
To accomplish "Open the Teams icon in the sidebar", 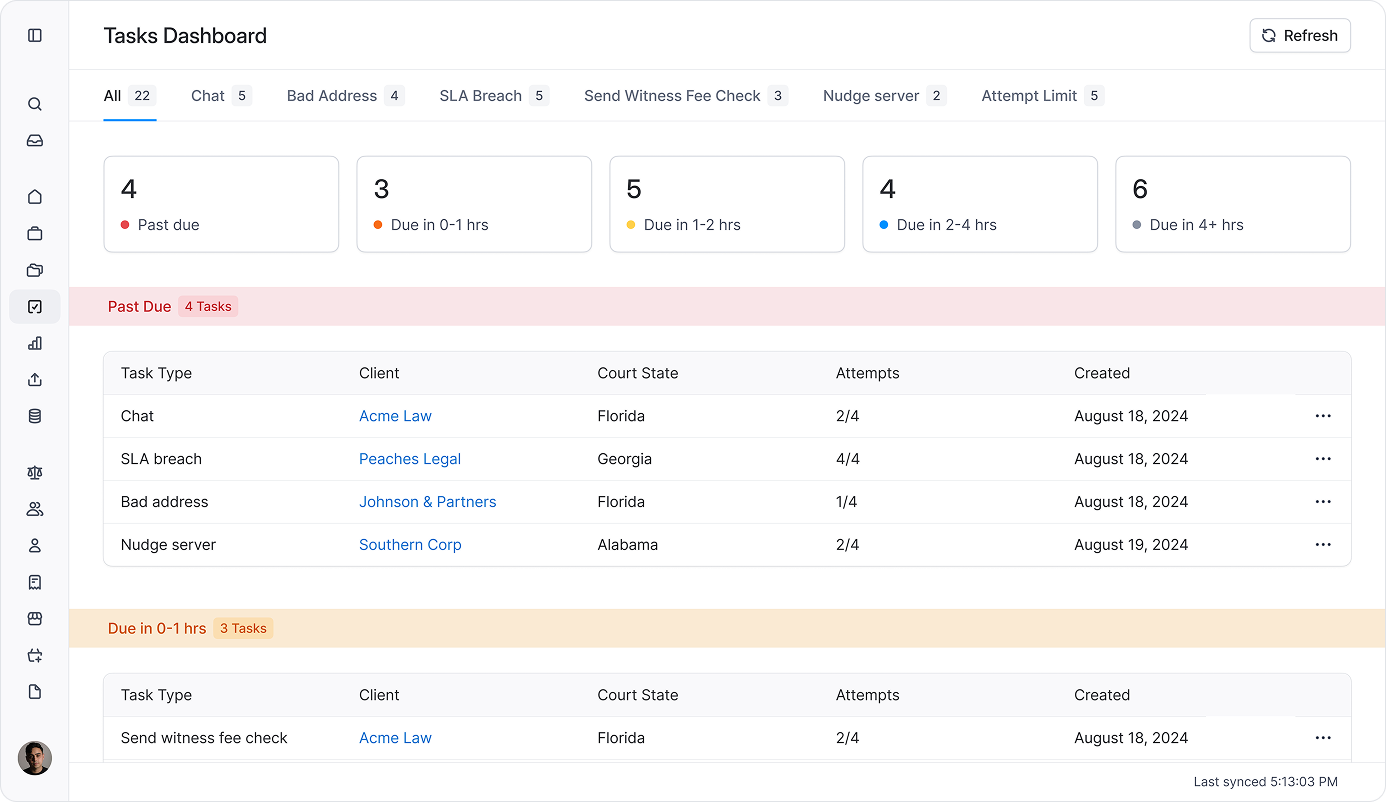I will click(x=35, y=508).
